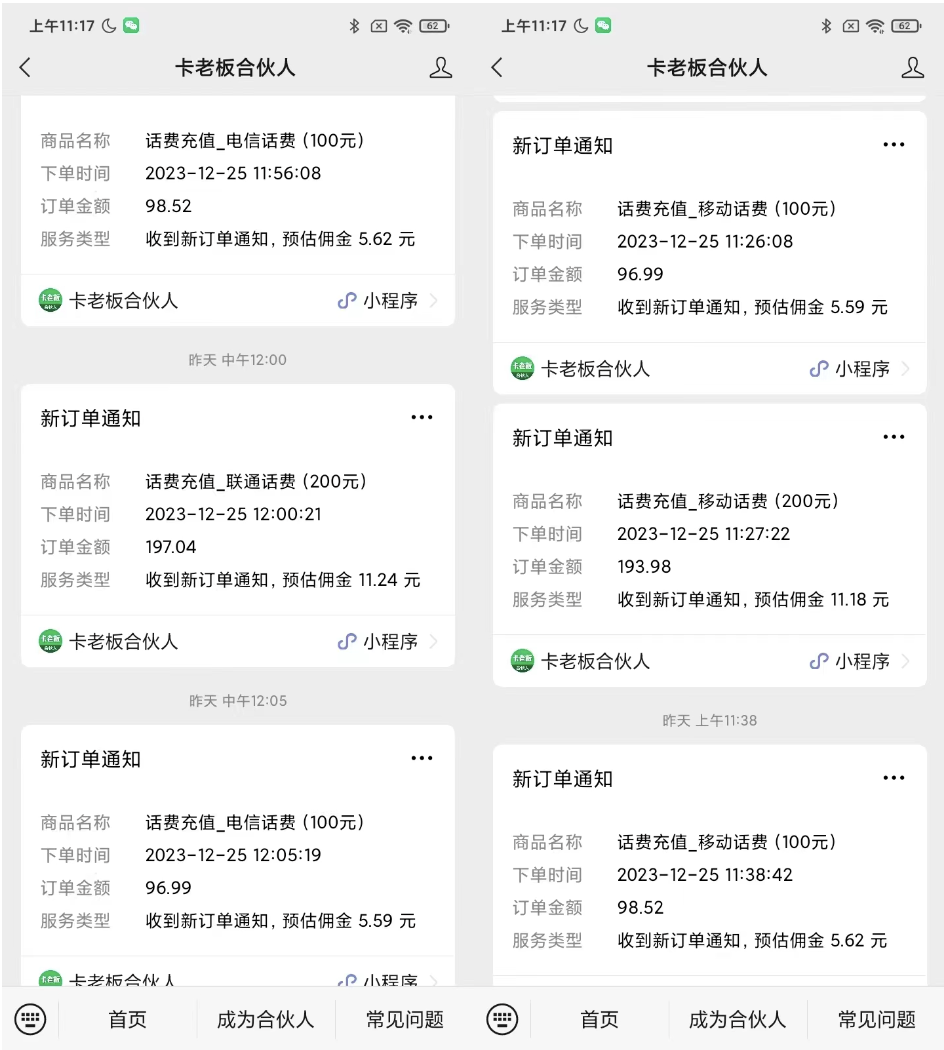Tap the order time 2023-12-25 11:27:22
This screenshot has height=1050, width=944.
(x=704, y=534)
